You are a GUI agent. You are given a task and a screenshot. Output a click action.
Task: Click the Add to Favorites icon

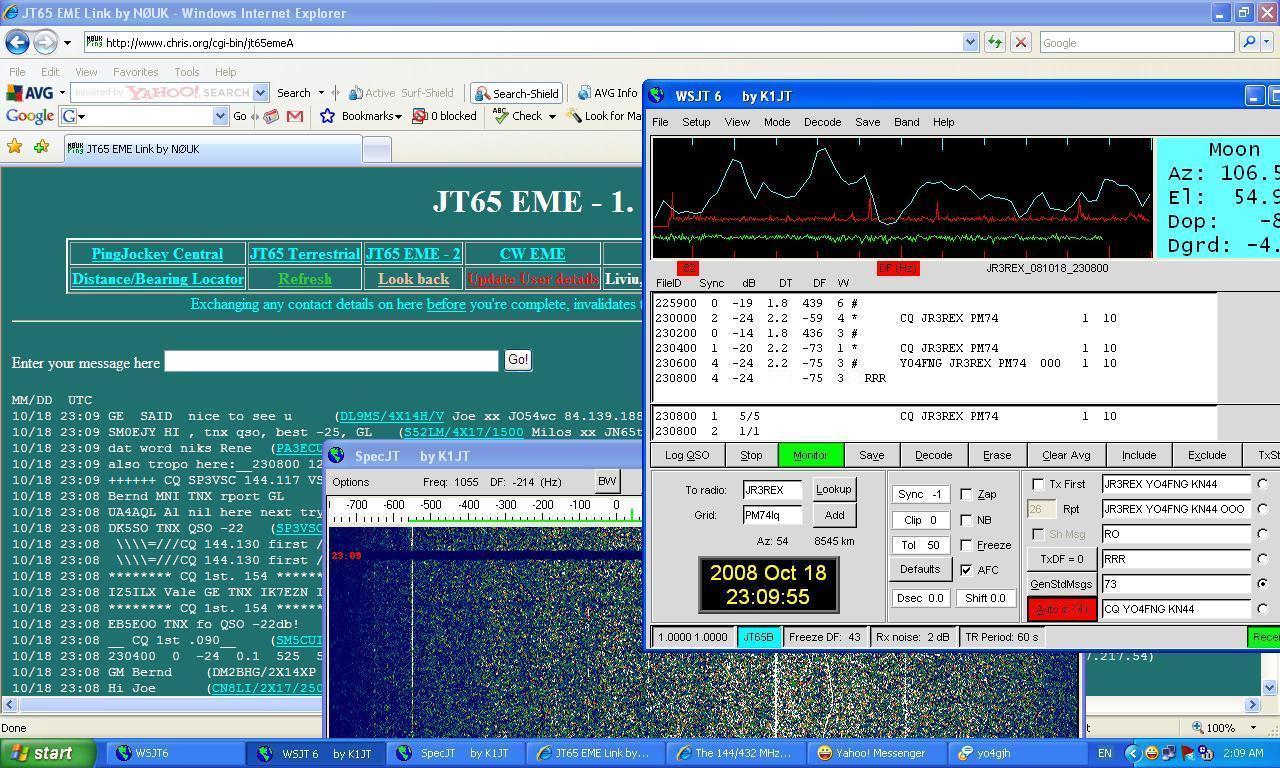[x=41, y=148]
